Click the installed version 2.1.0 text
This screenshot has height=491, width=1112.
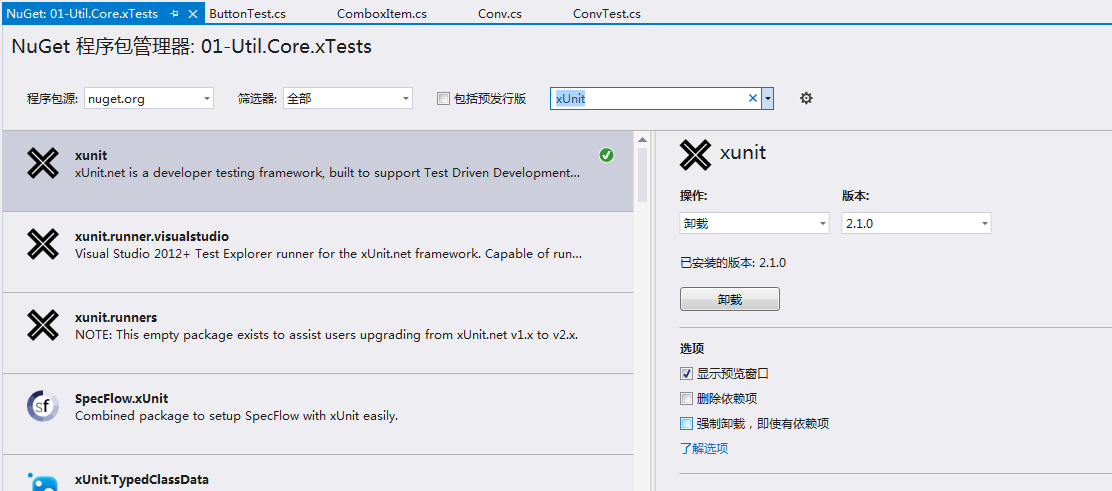(733, 263)
